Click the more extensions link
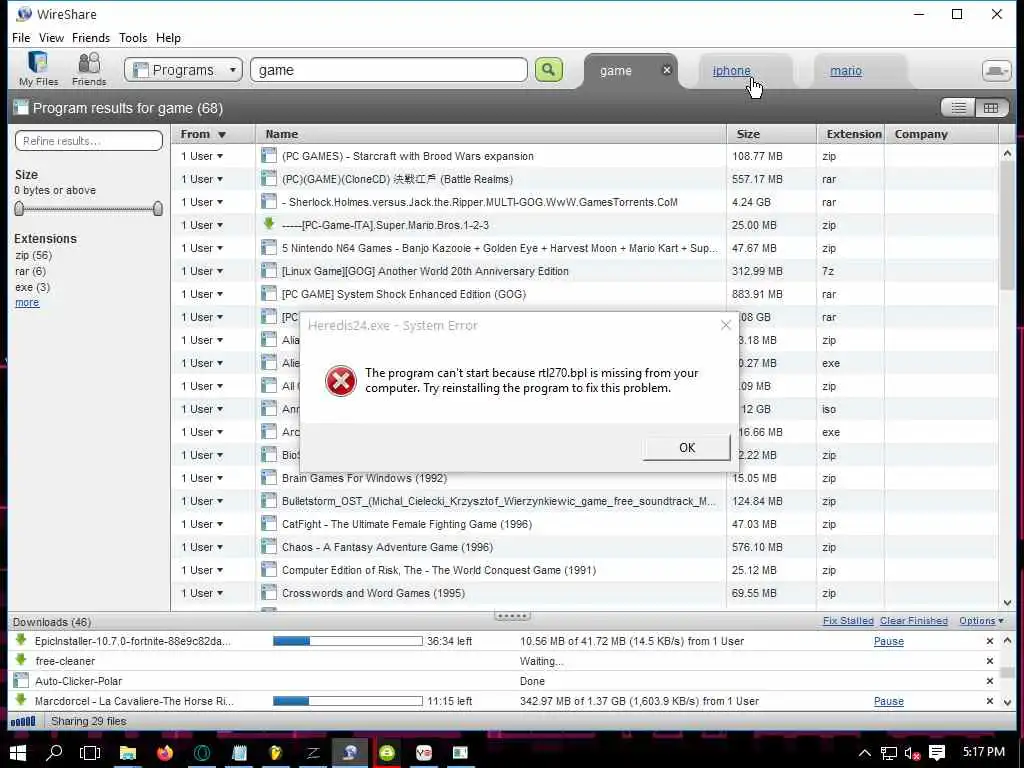The image size is (1024, 768). coord(27,302)
